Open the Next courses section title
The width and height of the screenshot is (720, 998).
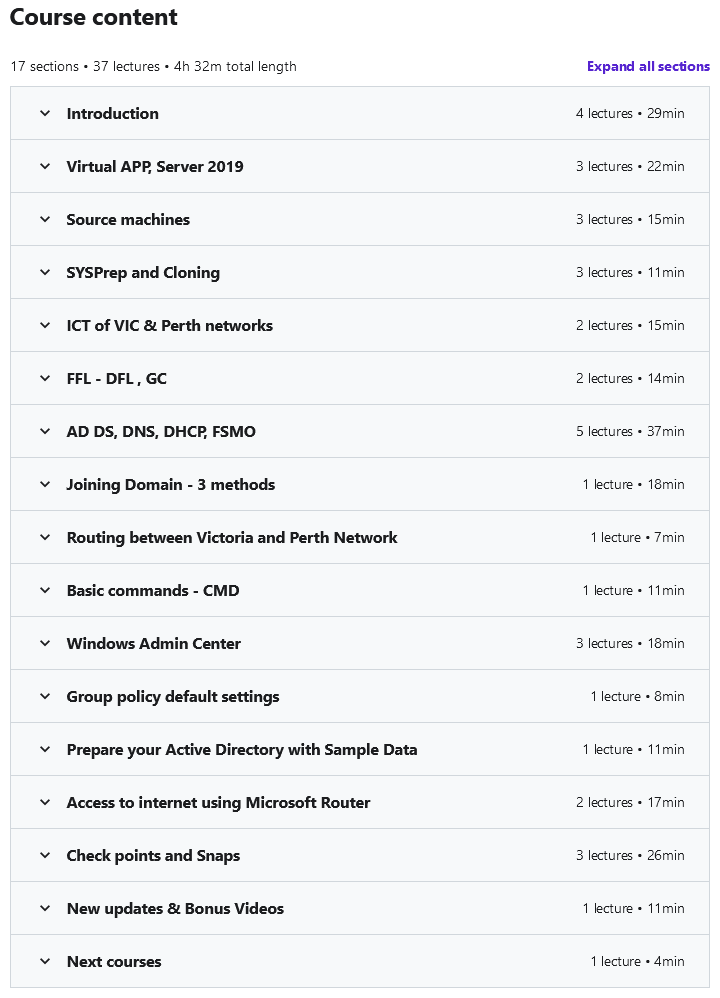click(114, 962)
